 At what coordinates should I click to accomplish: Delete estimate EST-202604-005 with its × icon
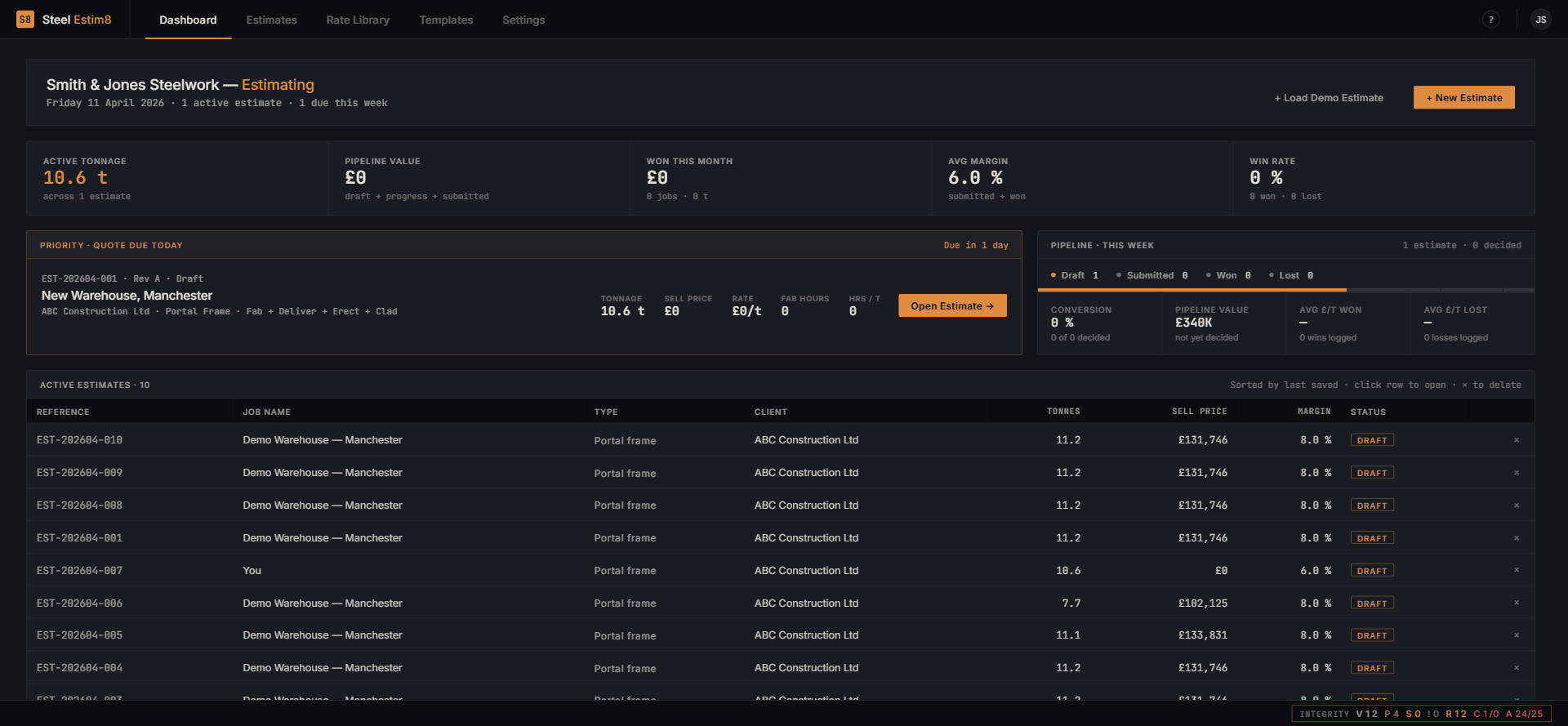click(x=1517, y=635)
